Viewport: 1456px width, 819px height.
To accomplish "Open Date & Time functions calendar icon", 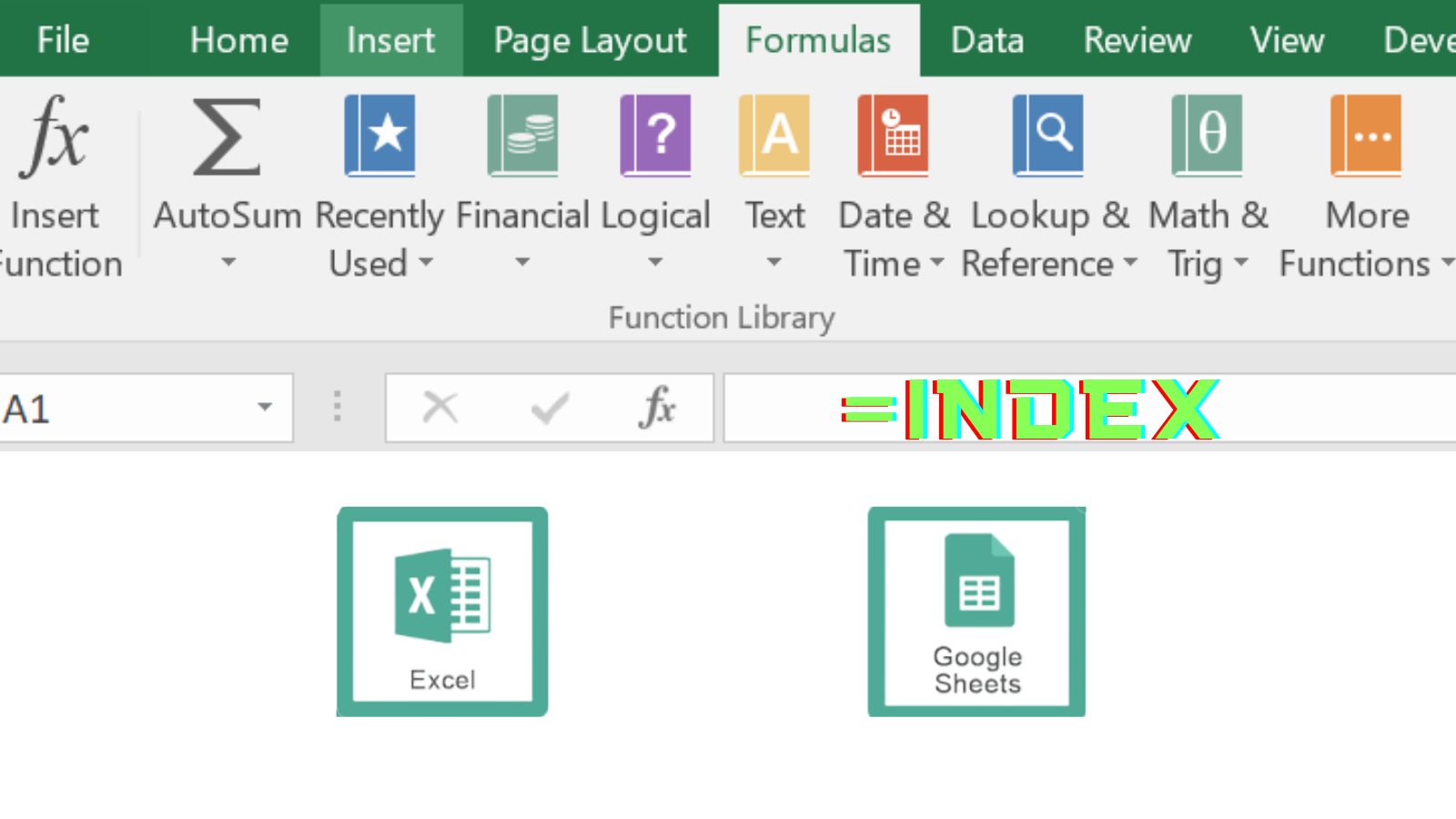I will pos(893,136).
